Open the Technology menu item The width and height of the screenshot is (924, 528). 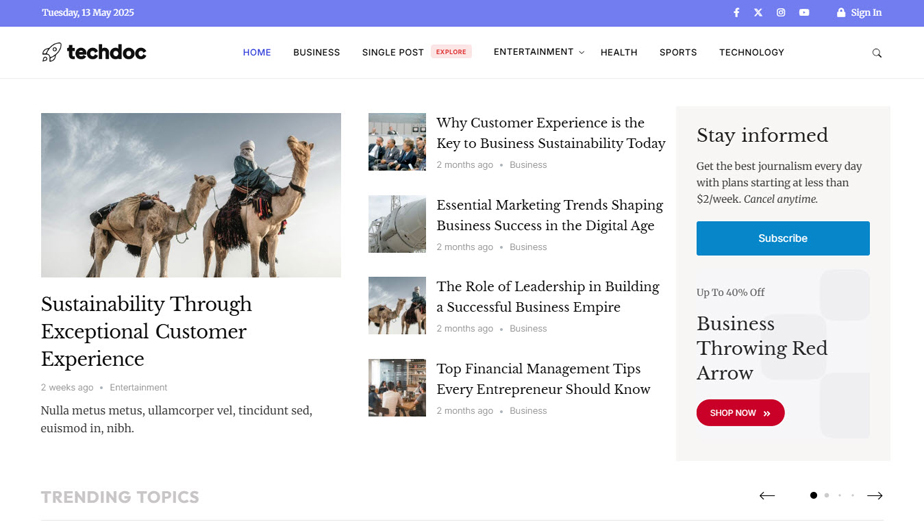click(x=751, y=52)
